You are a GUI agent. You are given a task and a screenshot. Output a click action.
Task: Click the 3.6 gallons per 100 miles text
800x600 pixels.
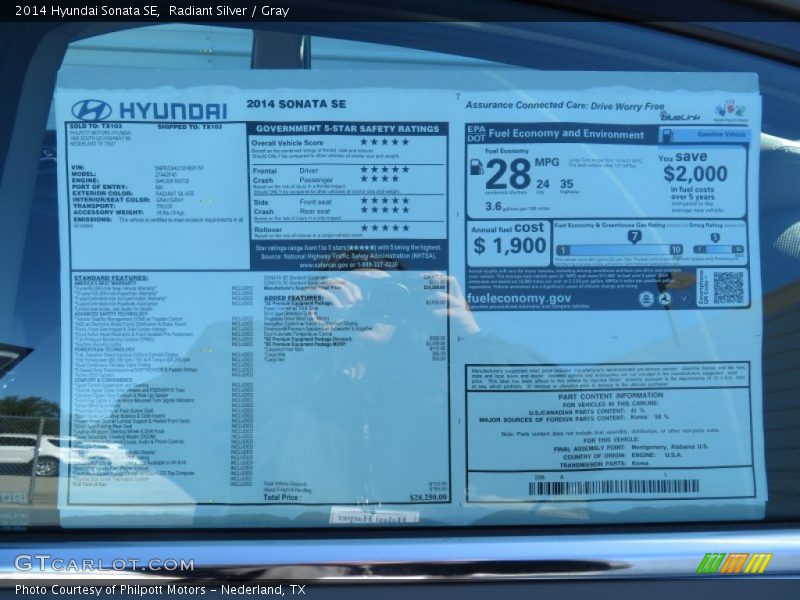point(517,207)
